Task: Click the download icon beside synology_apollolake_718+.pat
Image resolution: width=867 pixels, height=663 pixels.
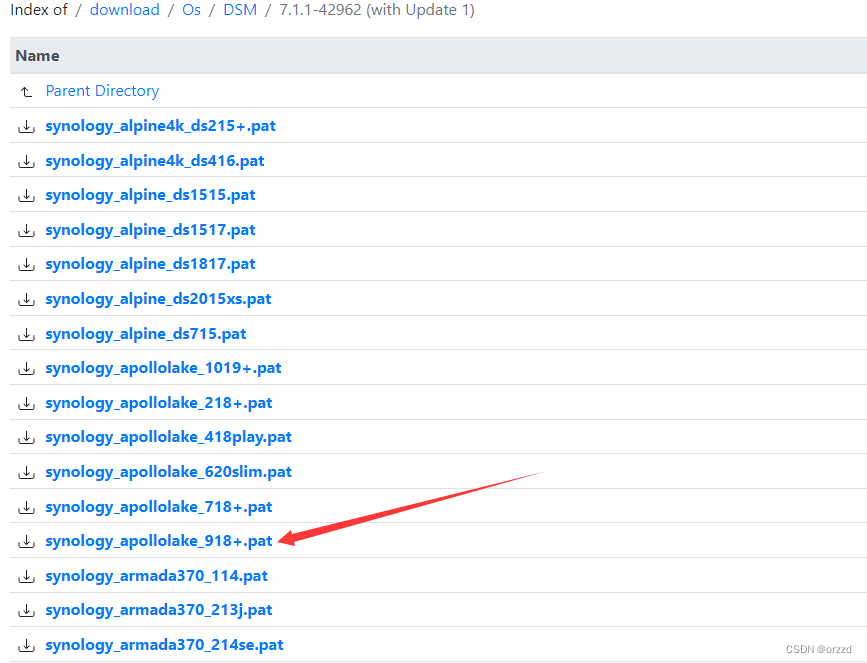Action: click(x=26, y=508)
